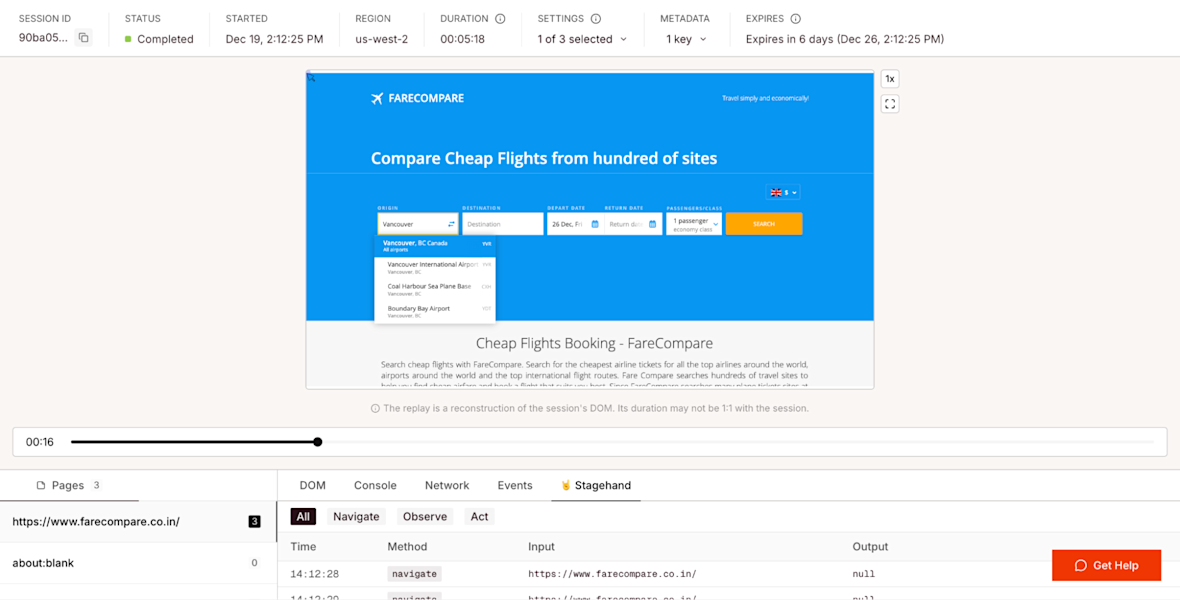The image size is (1180, 600).
Task: Move the replay timeline scrubber handle
Action: tap(318, 442)
